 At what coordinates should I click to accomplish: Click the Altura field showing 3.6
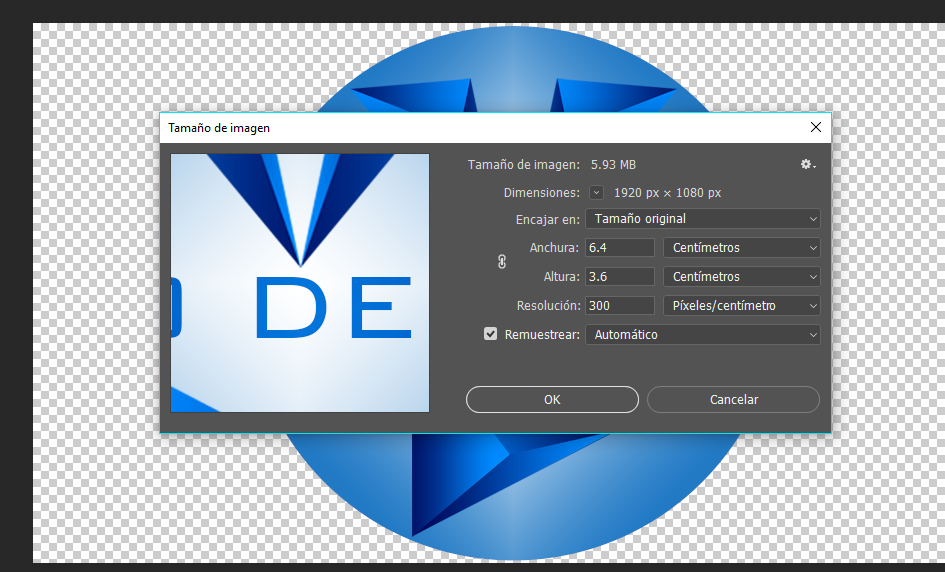tap(620, 277)
